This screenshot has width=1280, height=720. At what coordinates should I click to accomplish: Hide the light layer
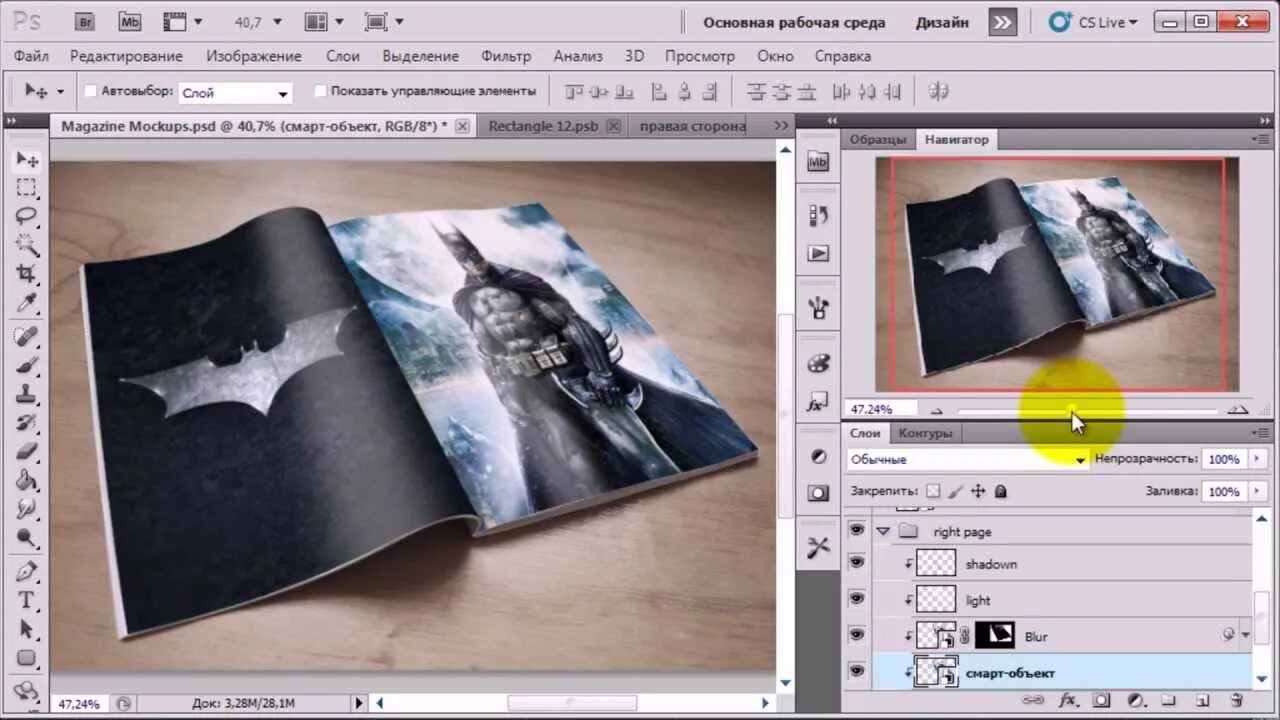point(857,599)
